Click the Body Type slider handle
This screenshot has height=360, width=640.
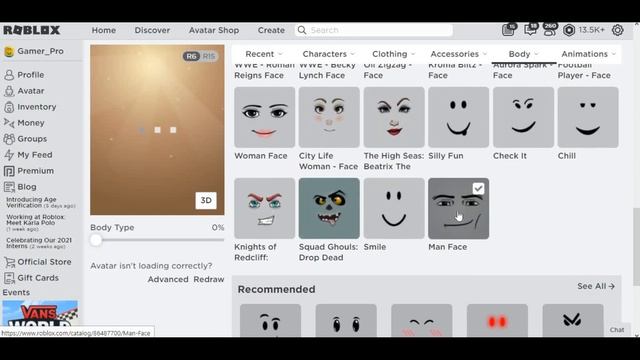coord(96,240)
